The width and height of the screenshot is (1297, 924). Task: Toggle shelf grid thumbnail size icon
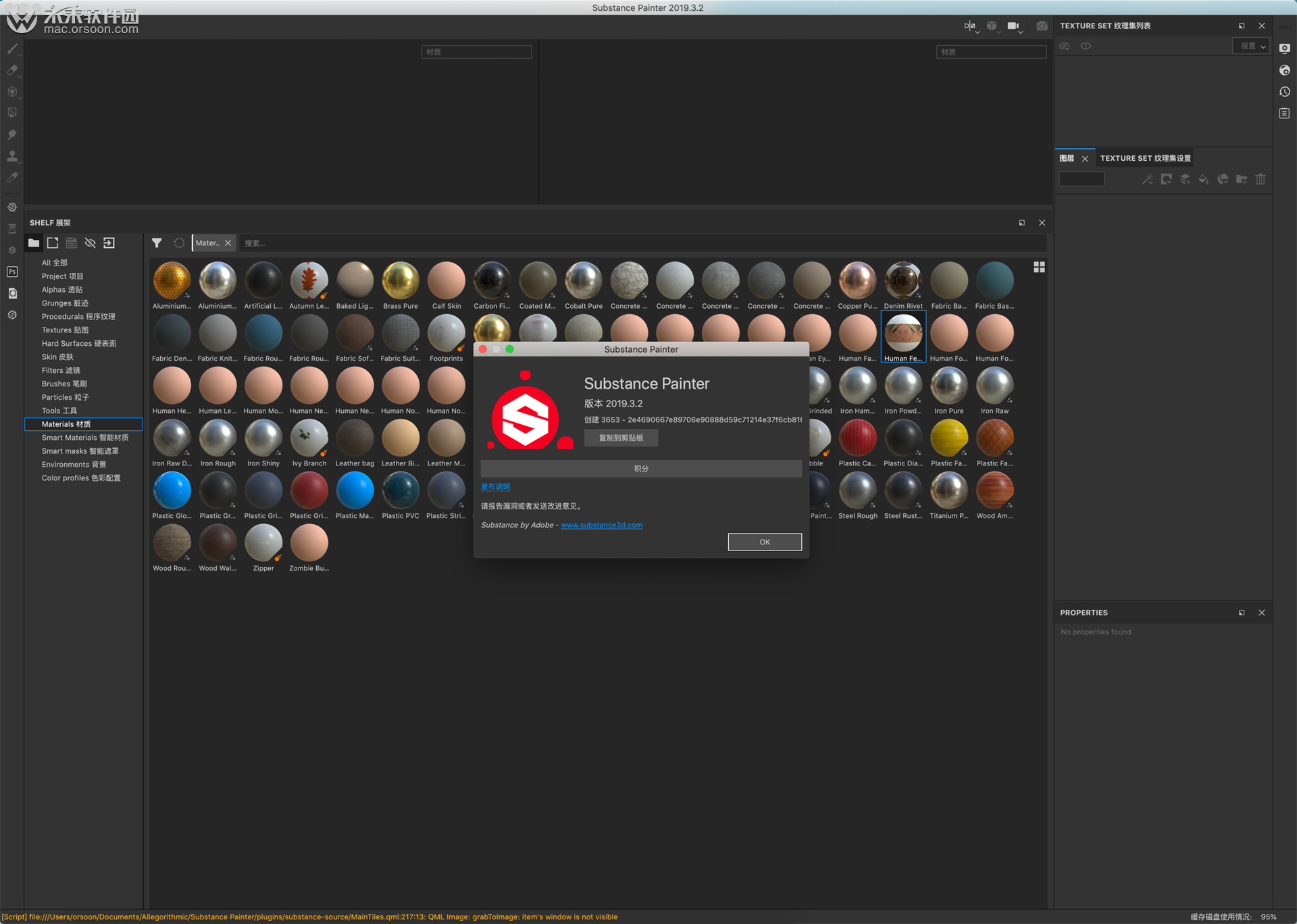coord(1040,267)
